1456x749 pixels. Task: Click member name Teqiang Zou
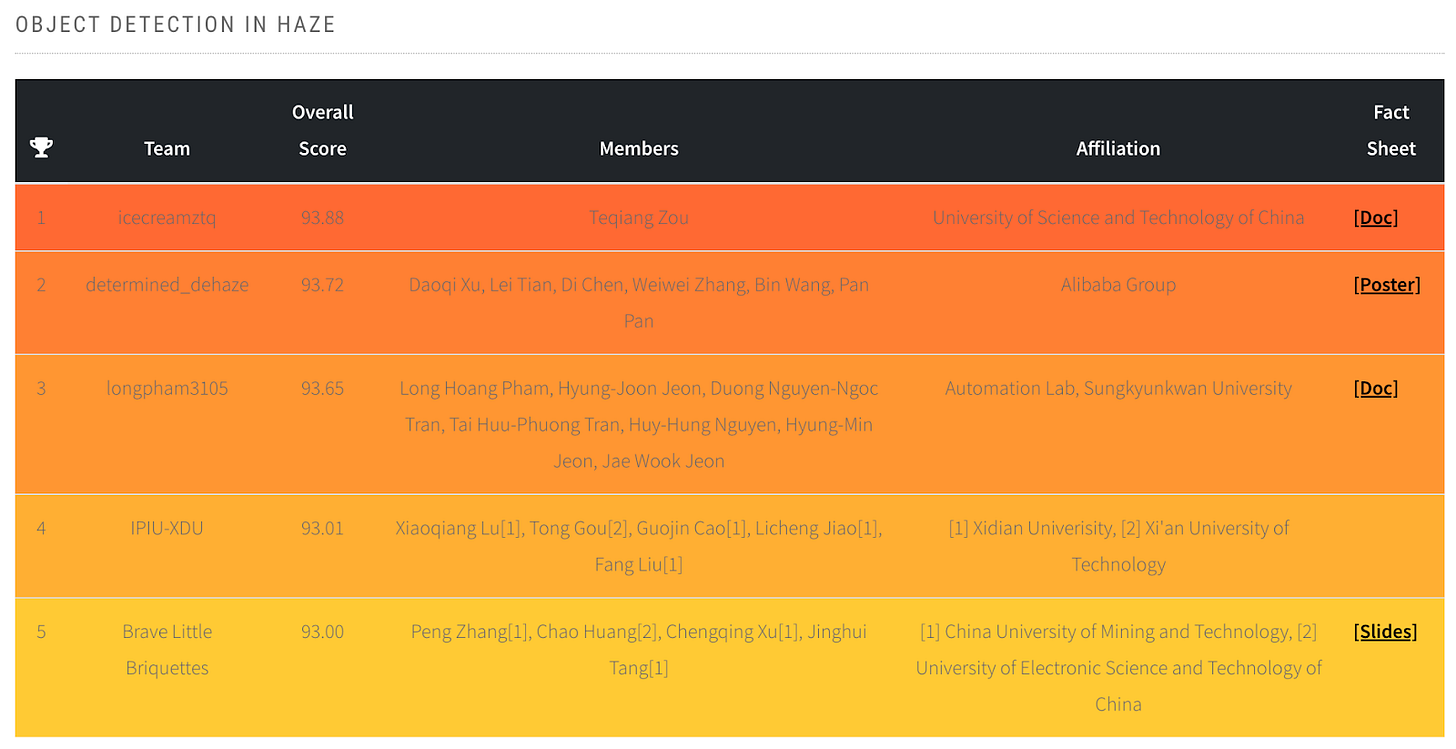639,217
